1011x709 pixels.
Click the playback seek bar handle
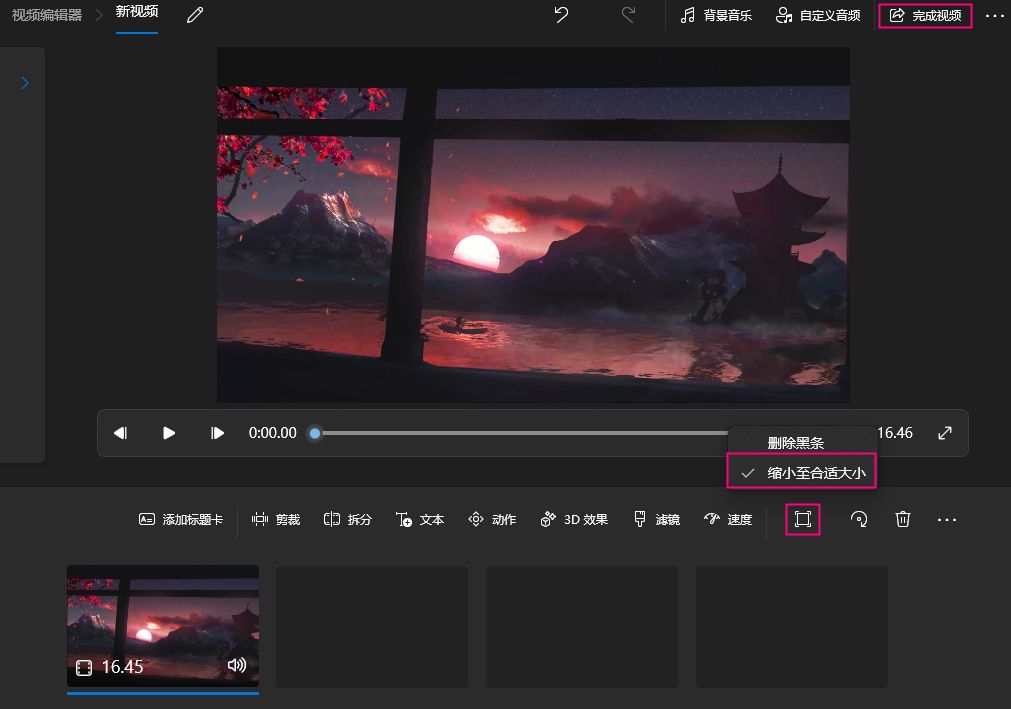[315, 433]
